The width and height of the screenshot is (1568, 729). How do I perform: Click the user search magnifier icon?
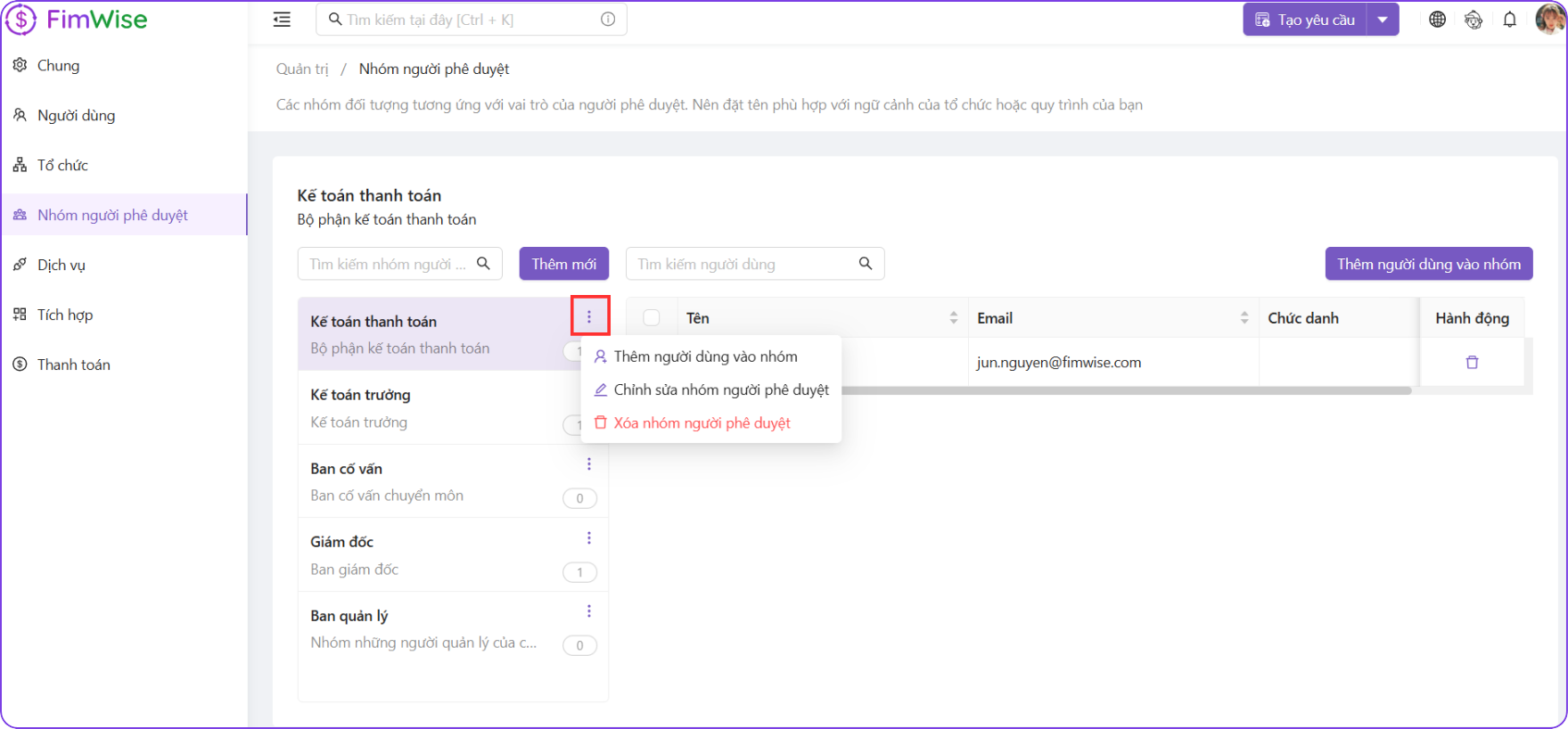coord(865,264)
